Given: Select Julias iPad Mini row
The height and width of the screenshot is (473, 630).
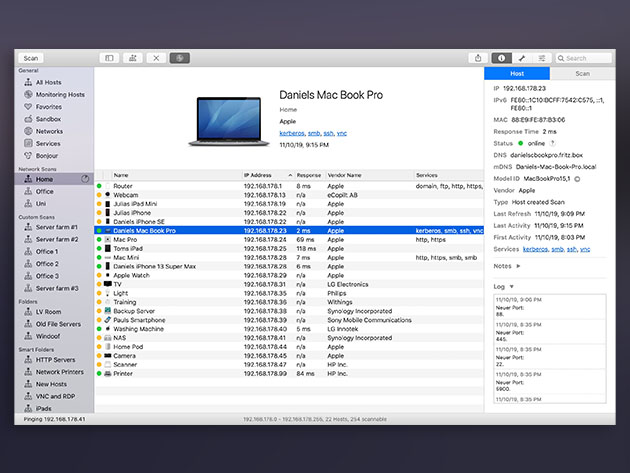Looking at the screenshot, I should point(289,204).
